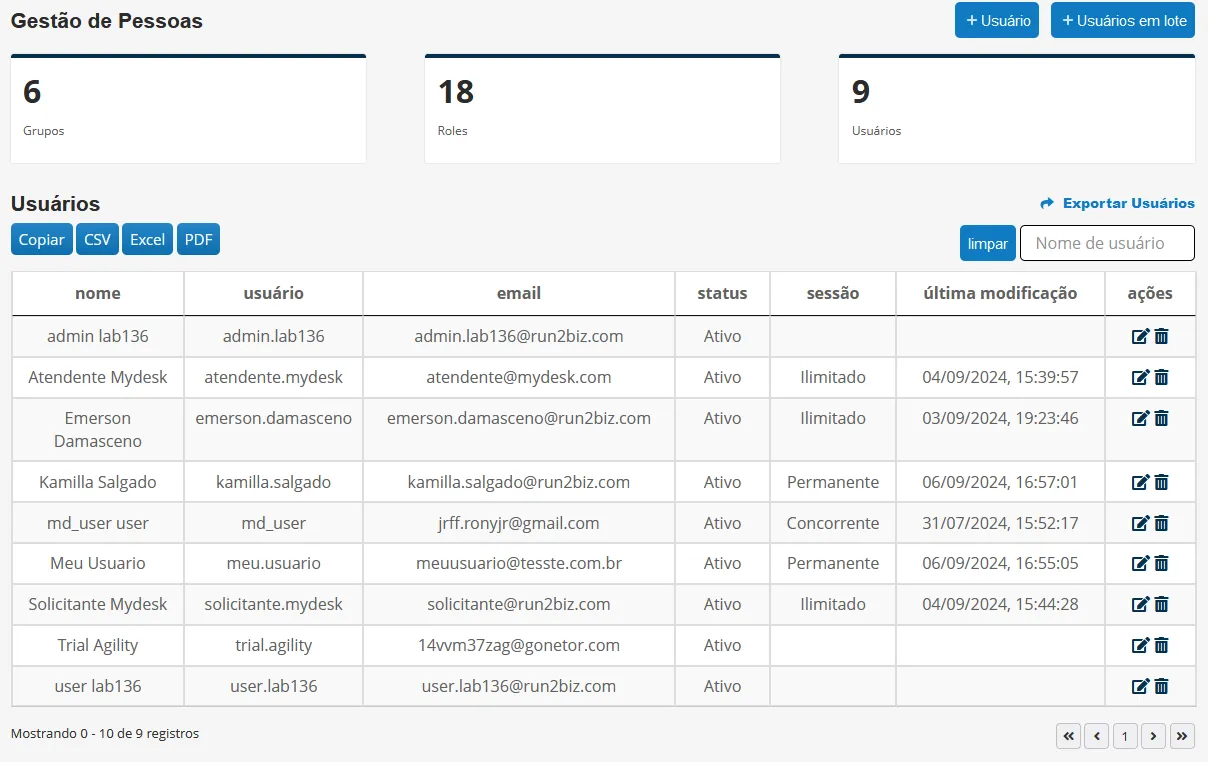This screenshot has width=1208, height=762.
Task: Delete the Kamilla Salgado user
Action: pos(1161,482)
